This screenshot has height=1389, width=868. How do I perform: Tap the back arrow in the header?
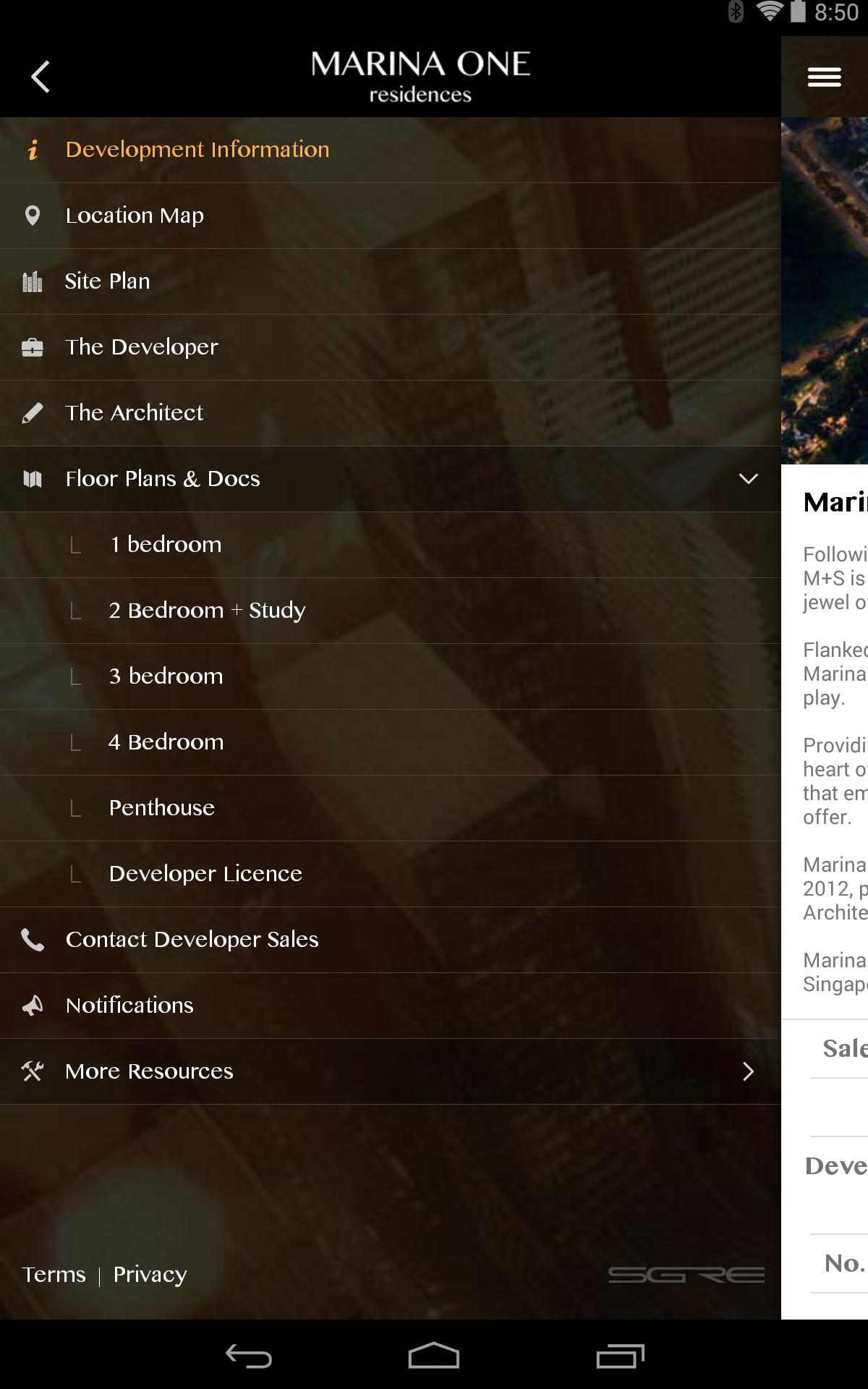(x=41, y=77)
